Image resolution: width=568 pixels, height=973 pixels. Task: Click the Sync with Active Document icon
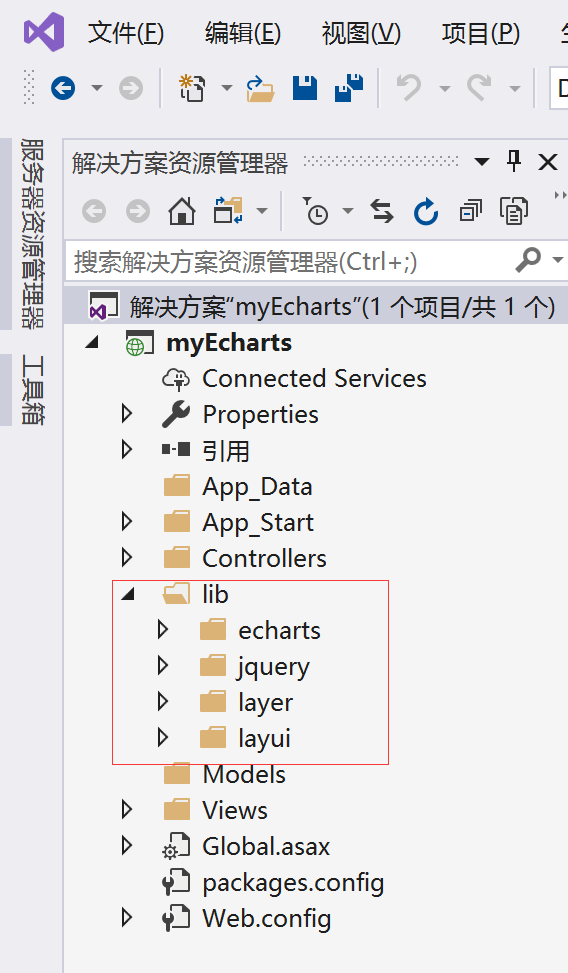[382, 212]
